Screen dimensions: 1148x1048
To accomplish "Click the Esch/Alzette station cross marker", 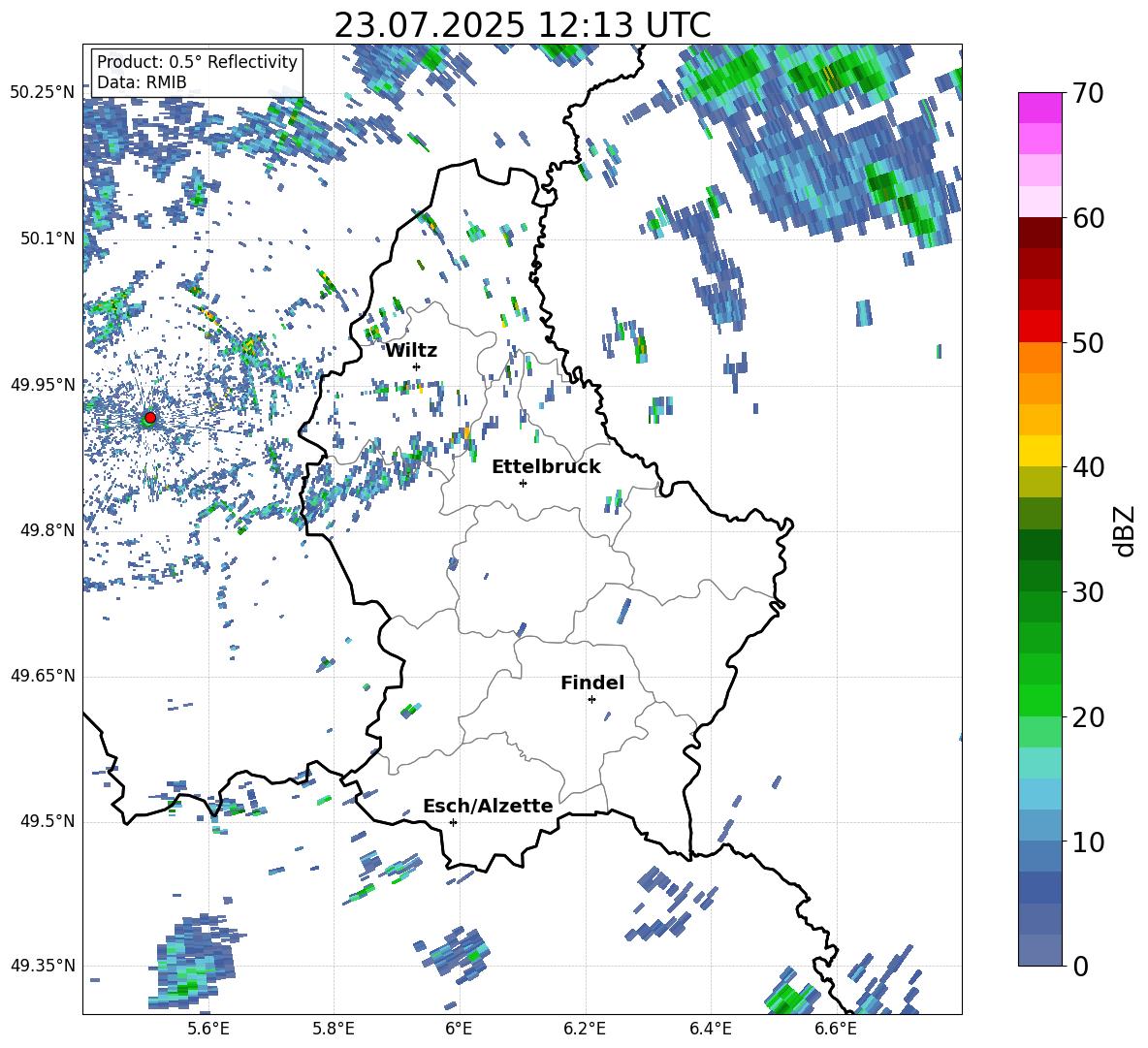I will point(453,822).
